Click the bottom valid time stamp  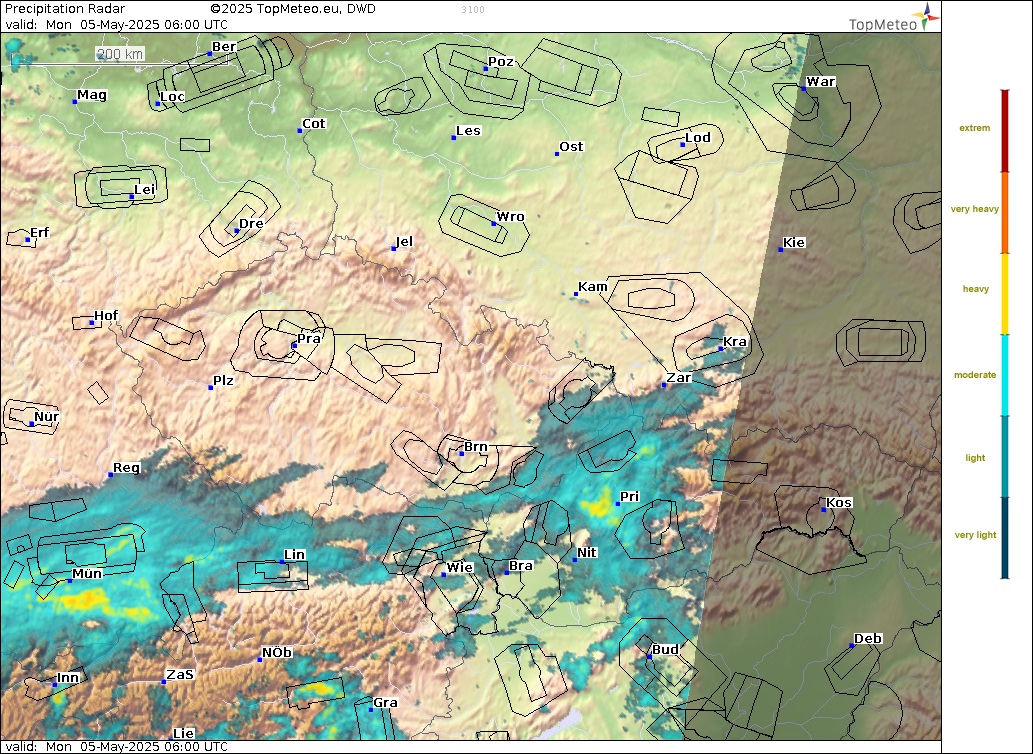point(116,747)
